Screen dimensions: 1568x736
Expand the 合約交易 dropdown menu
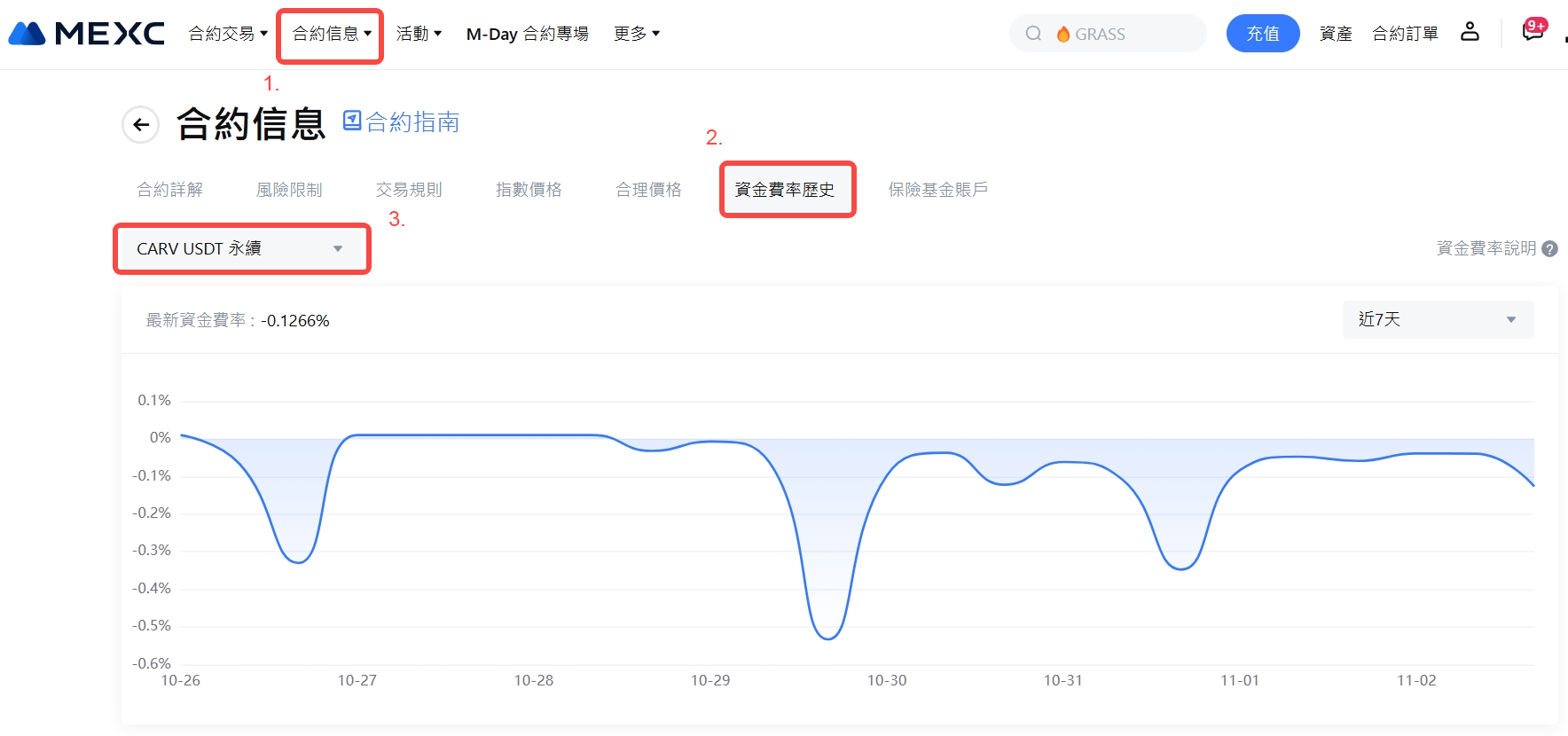pyautogui.click(x=228, y=34)
